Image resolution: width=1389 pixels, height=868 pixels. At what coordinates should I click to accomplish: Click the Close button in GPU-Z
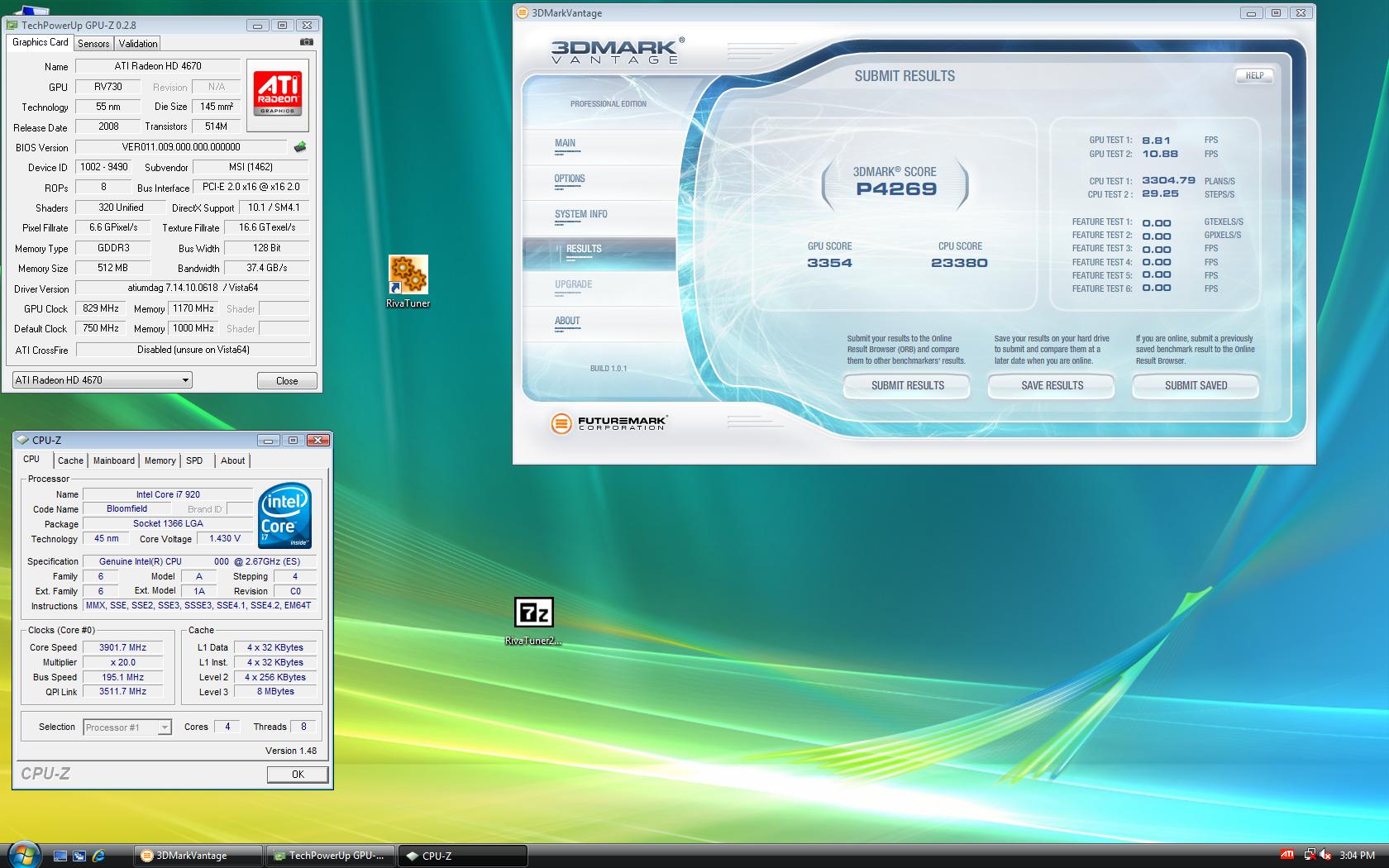point(287,381)
